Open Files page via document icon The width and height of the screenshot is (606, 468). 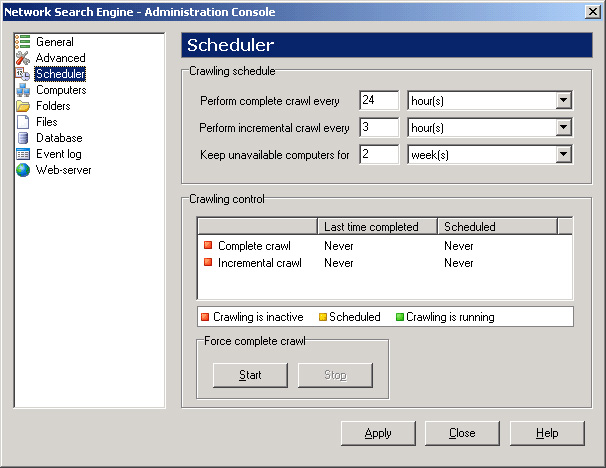(x=23, y=122)
